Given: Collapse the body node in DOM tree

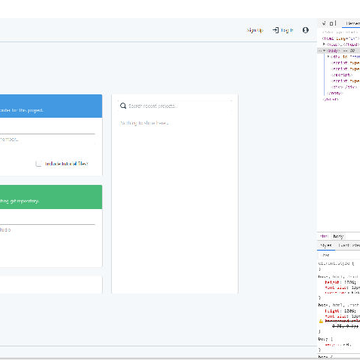Looking at the screenshot, I should click(x=324, y=51).
